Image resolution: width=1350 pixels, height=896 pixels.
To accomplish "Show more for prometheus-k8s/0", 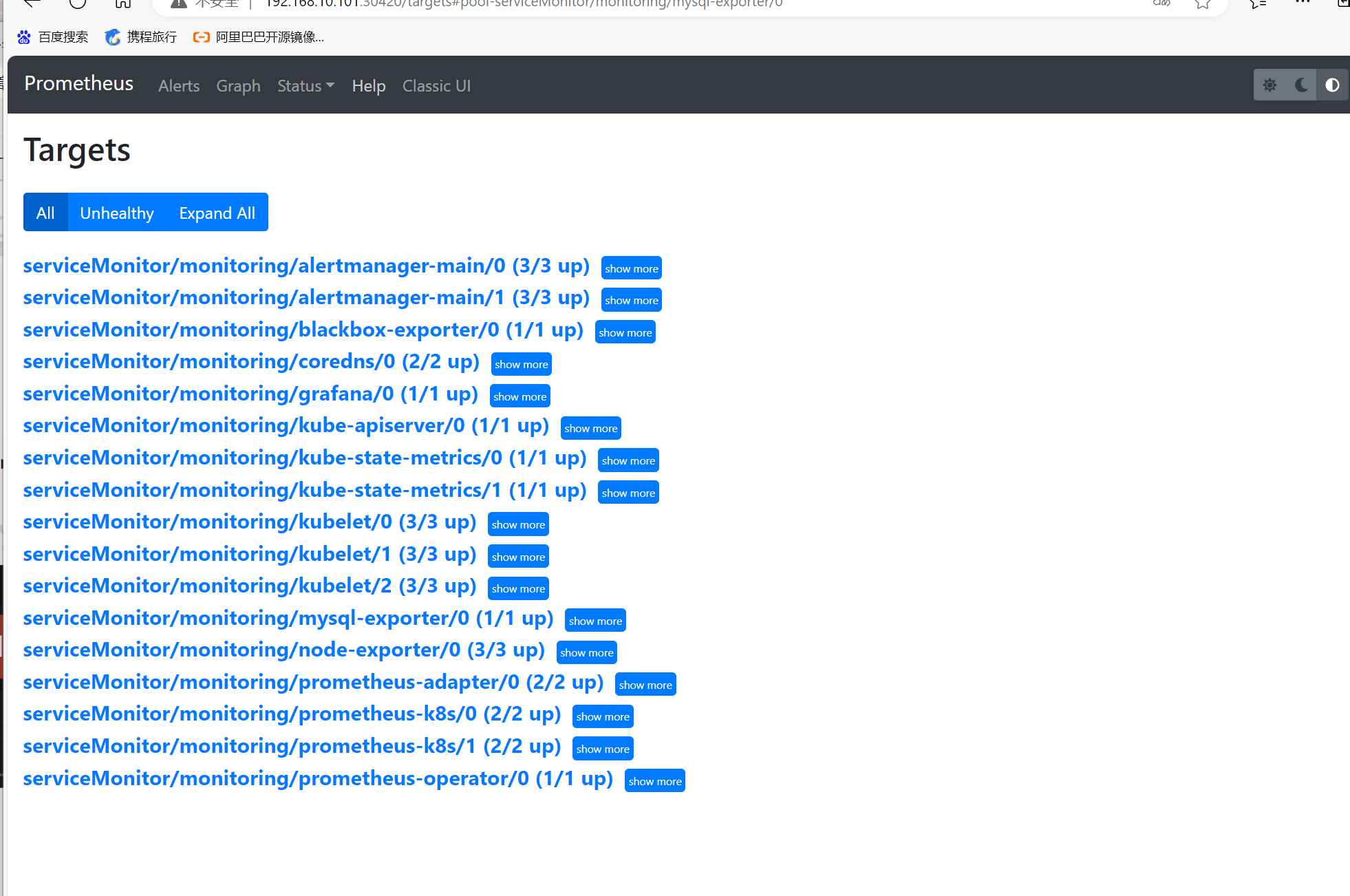I will coord(603,716).
